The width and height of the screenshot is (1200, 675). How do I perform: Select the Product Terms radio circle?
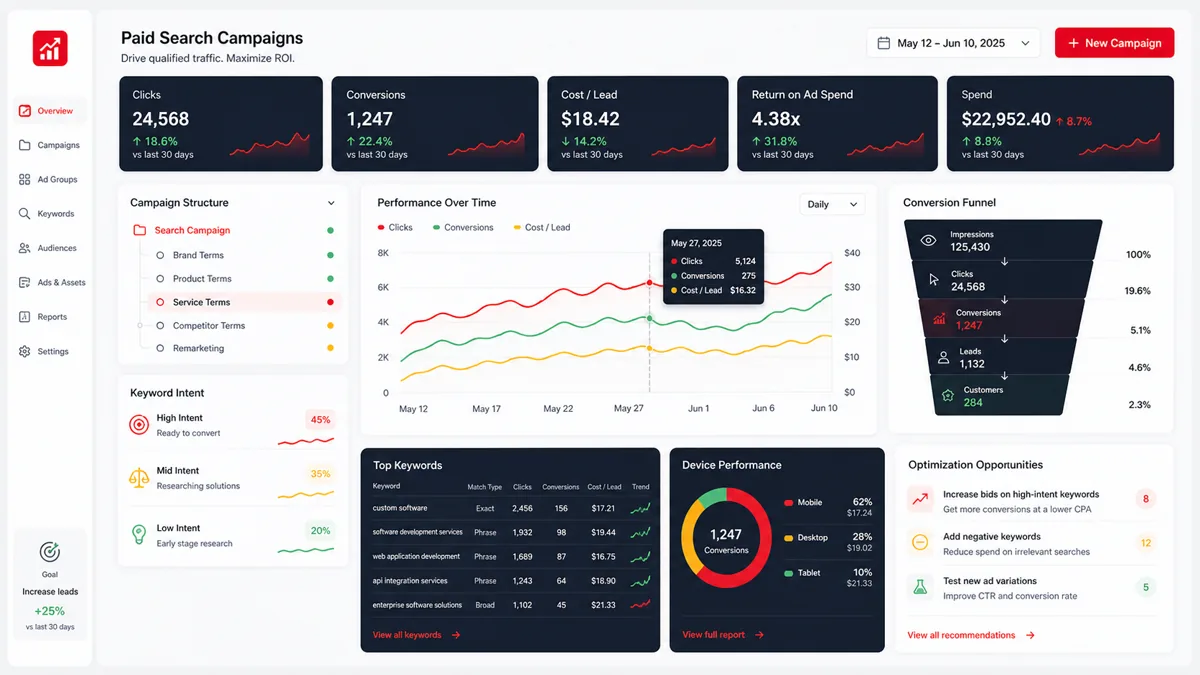coord(160,279)
